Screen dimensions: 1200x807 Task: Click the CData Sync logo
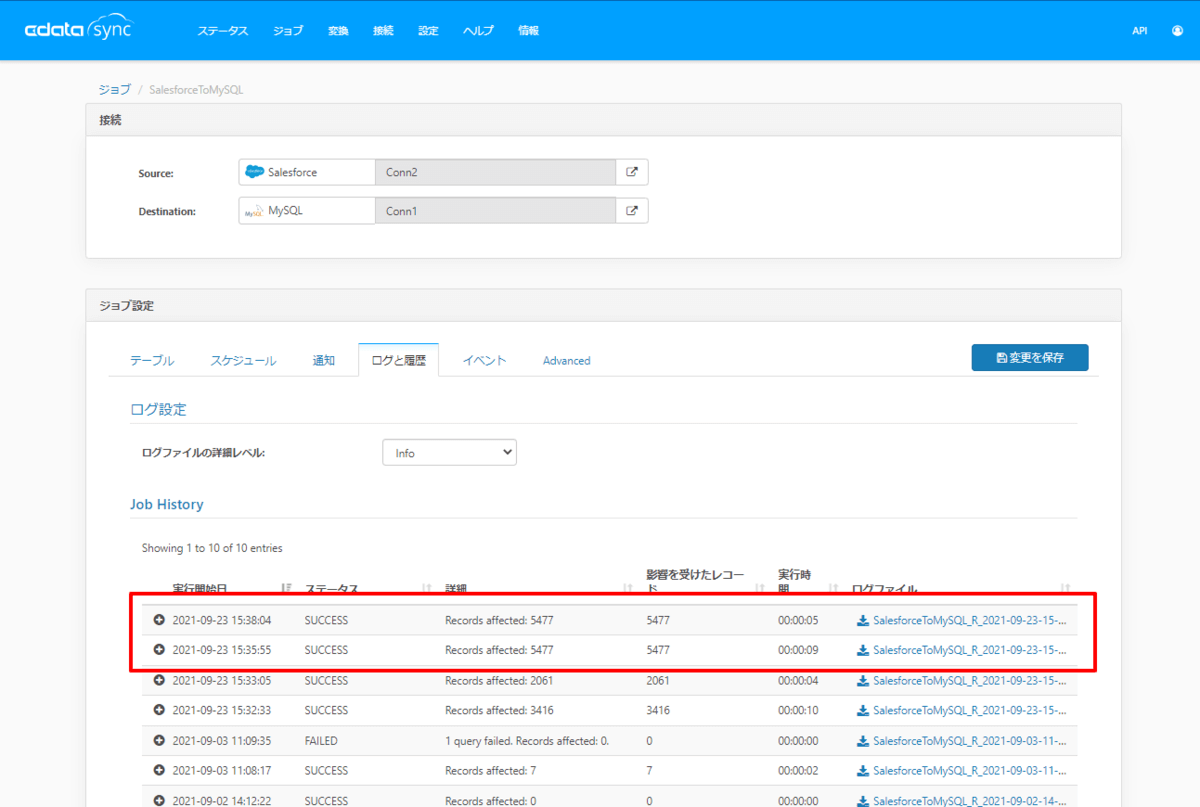pos(78,29)
